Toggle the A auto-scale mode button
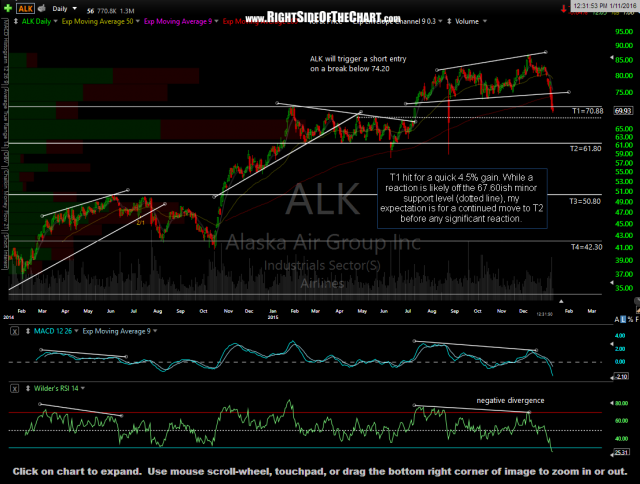This screenshot has width=640, height=484. click(x=617, y=320)
